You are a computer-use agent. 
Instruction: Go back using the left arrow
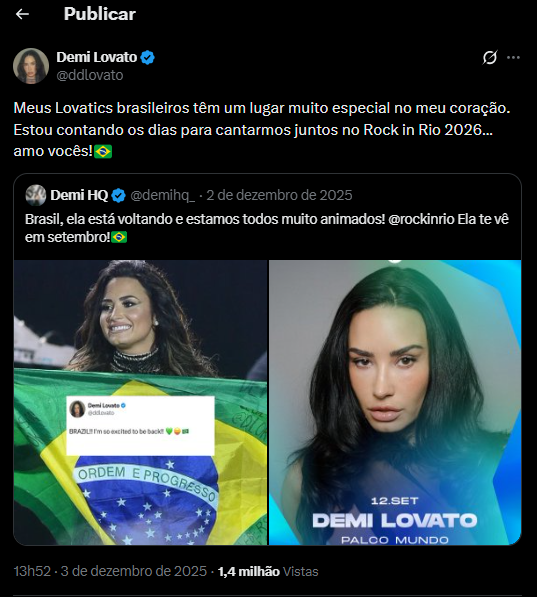pos(22,14)
